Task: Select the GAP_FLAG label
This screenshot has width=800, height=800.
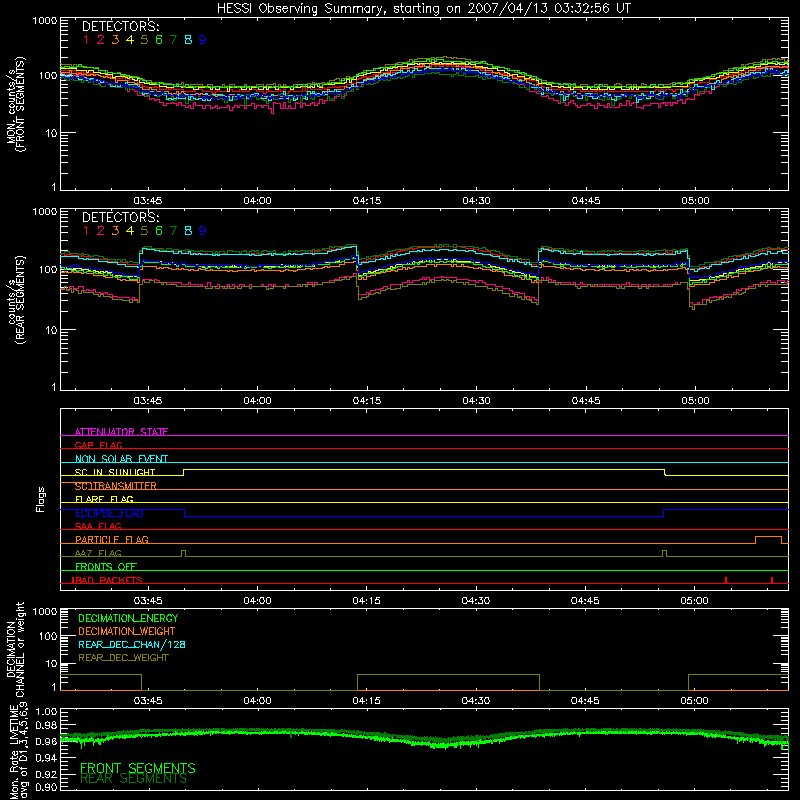Action: point(99,445)
